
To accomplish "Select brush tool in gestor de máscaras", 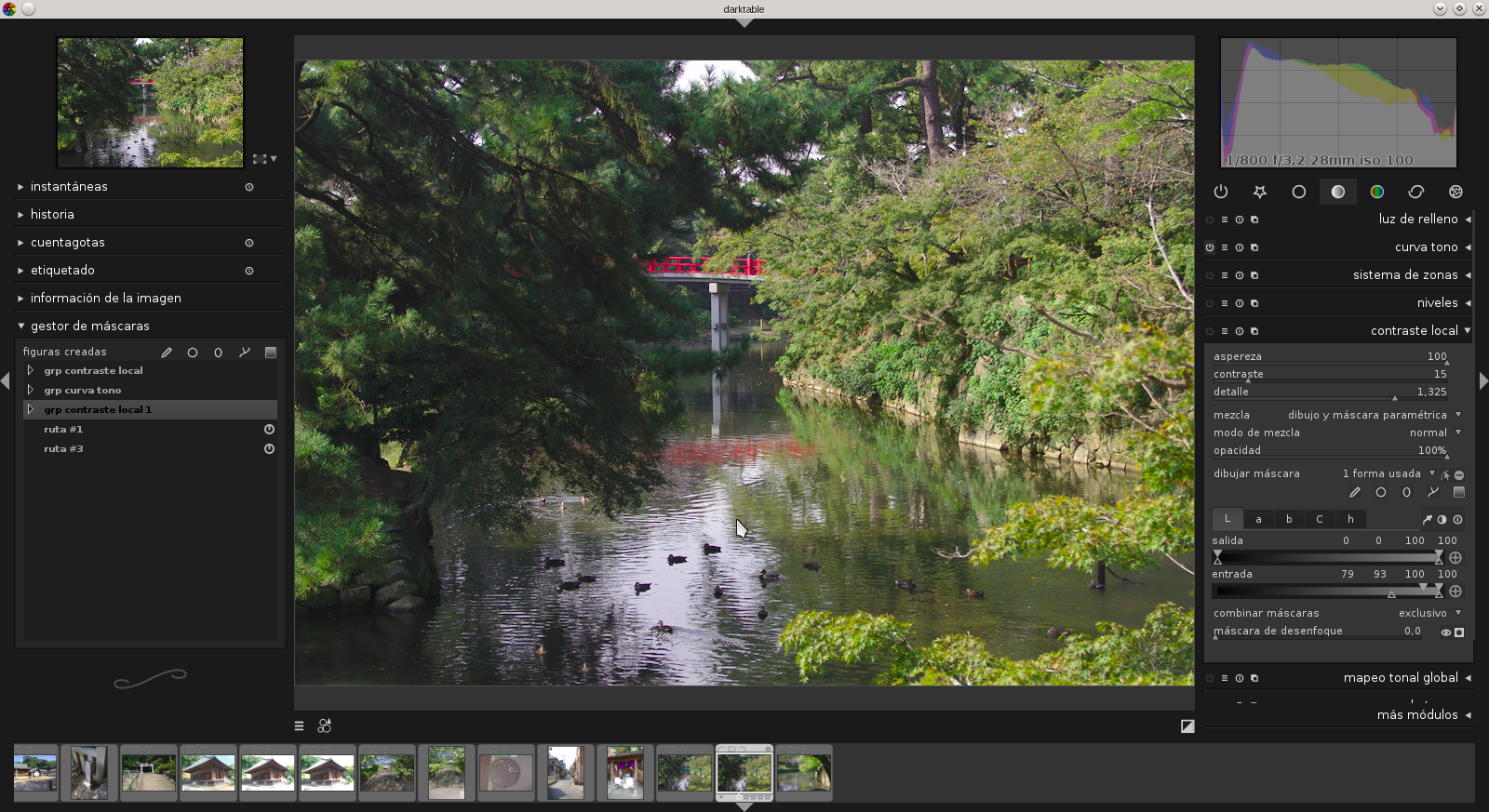I will point(167,353).
